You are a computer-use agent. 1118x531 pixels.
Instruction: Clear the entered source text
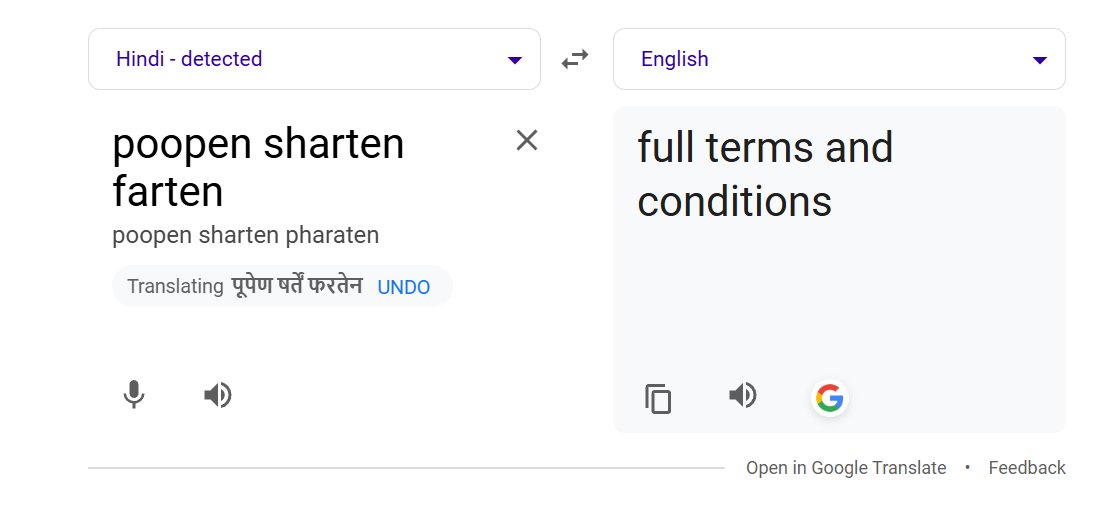point(527,141)
